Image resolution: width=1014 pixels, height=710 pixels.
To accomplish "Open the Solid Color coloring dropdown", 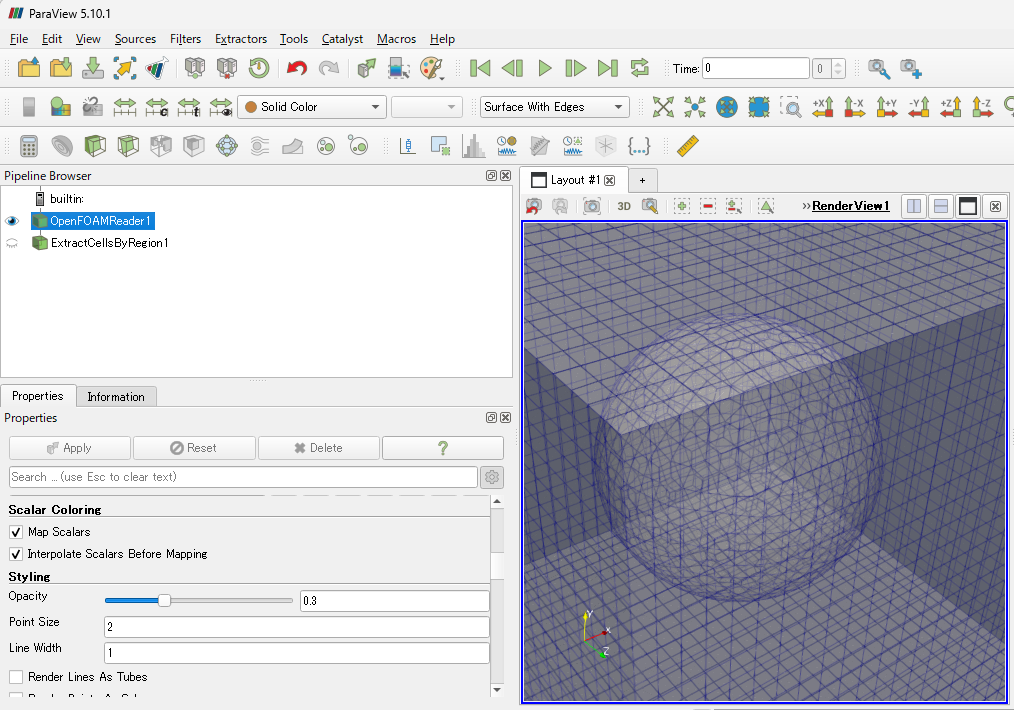I will coord(311,107).
